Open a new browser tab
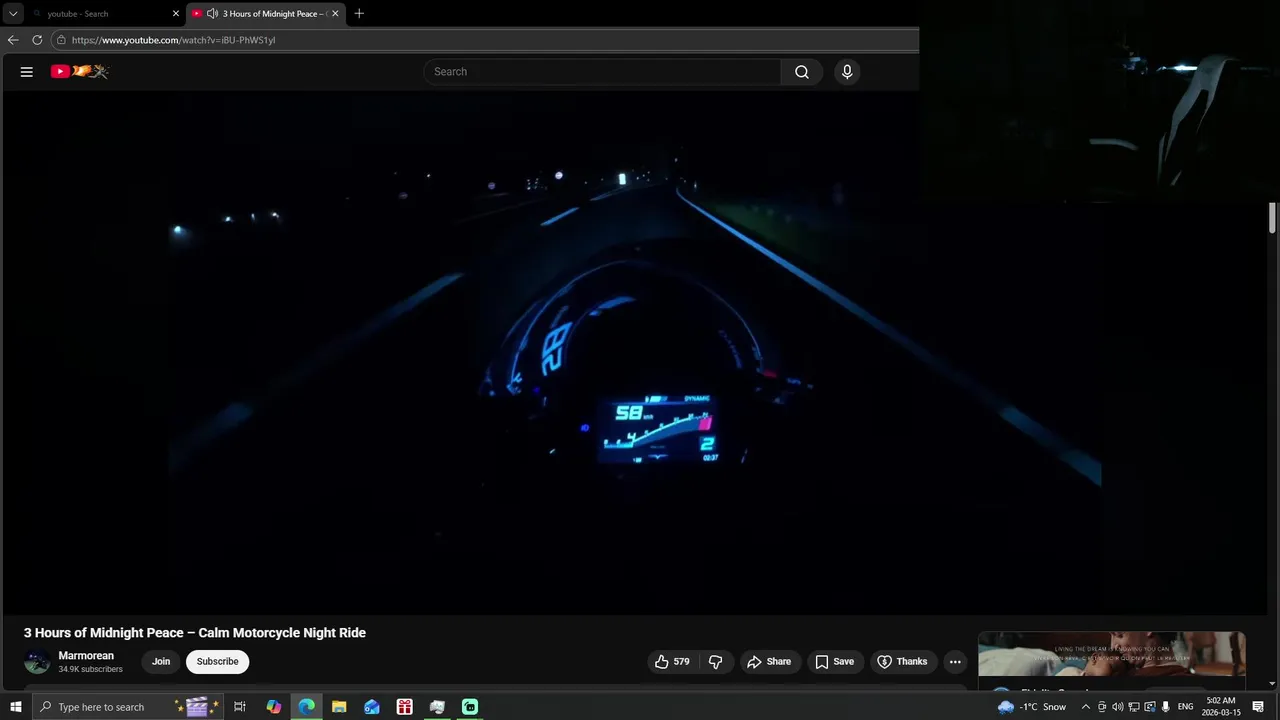The image size is (1280, 720). 359,14
